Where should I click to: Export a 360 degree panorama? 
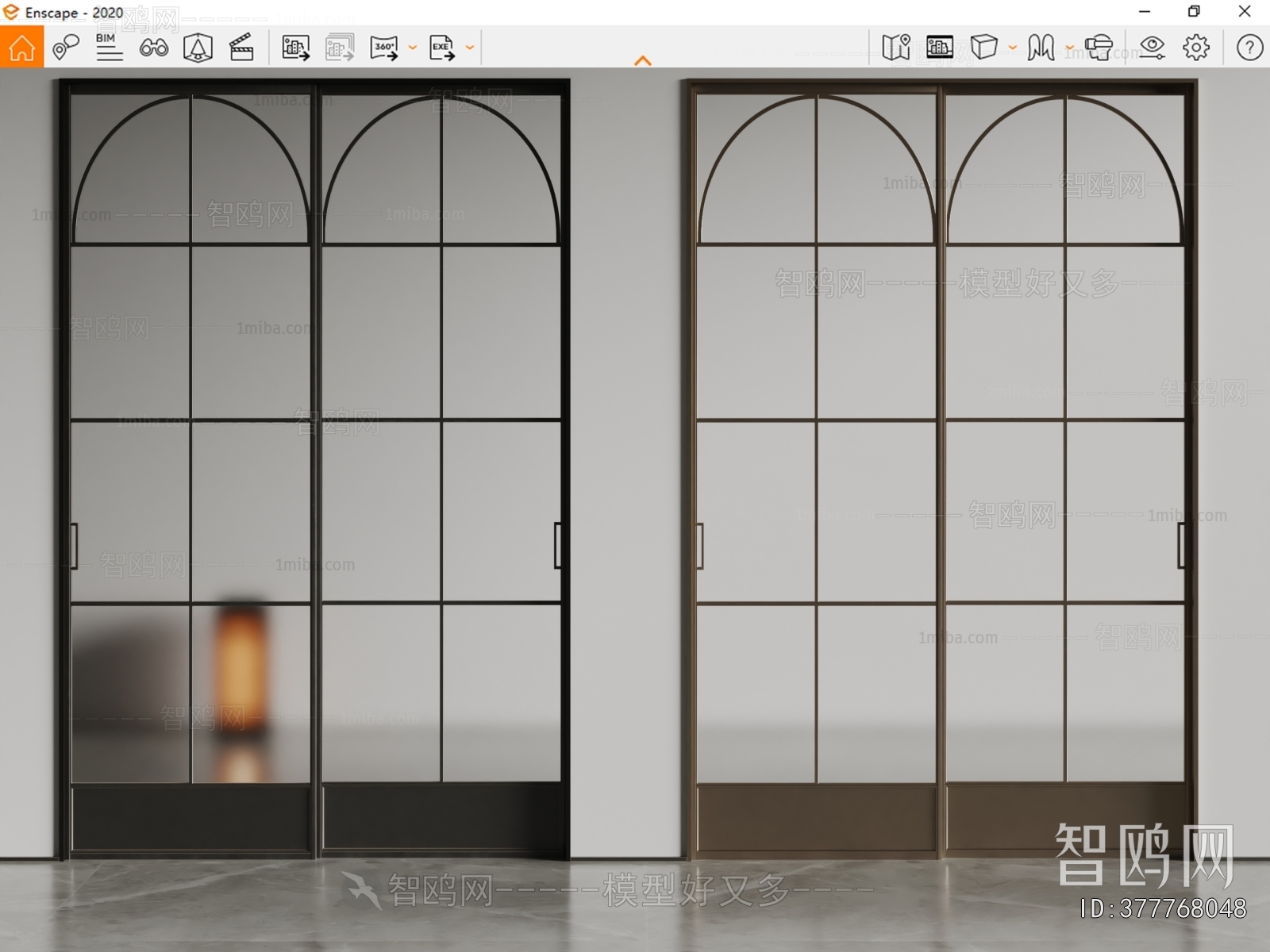[384, 48]
